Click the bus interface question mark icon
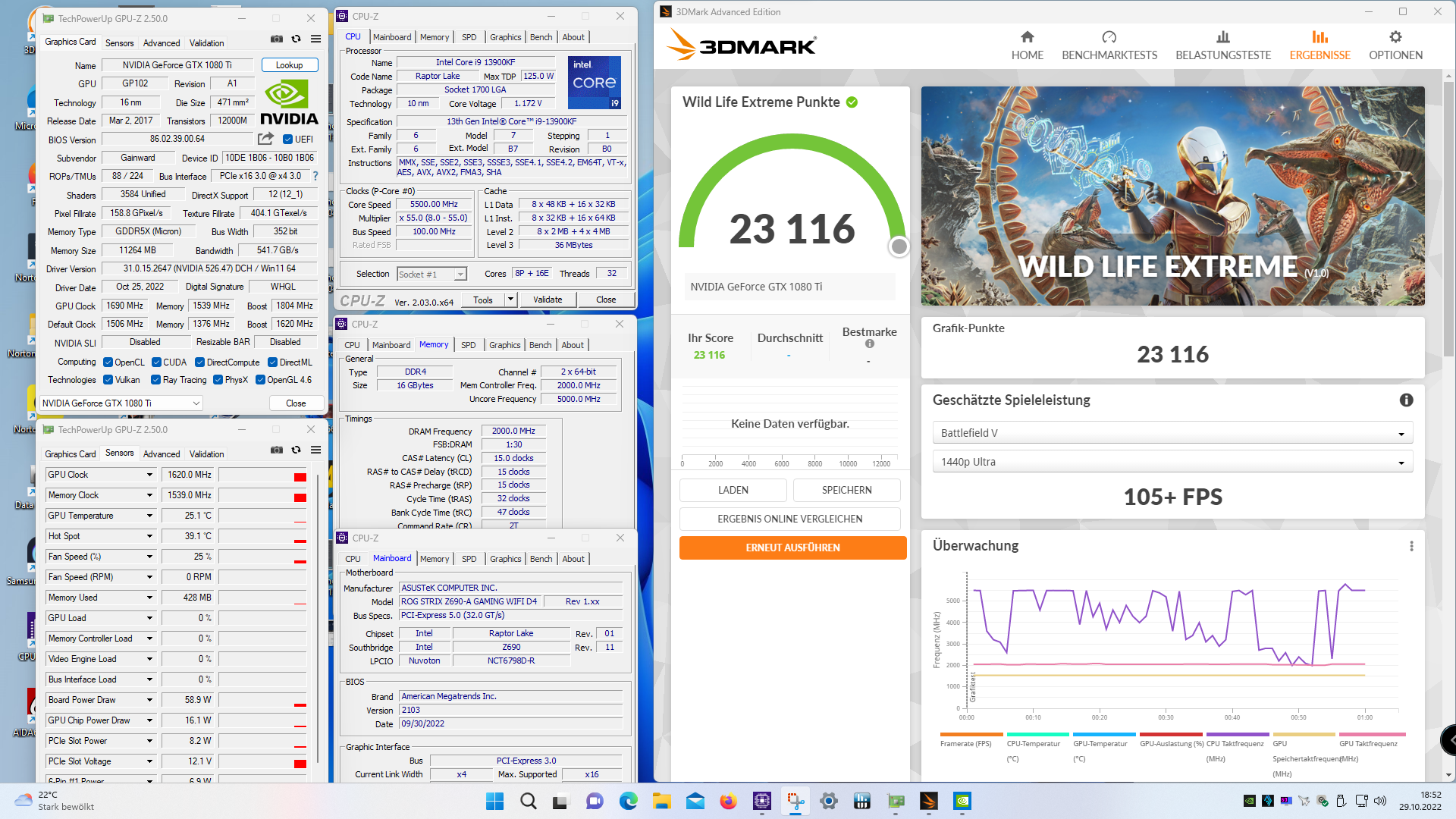The width and height of the screenshot is (1456, 819). (x=315, y=176)
